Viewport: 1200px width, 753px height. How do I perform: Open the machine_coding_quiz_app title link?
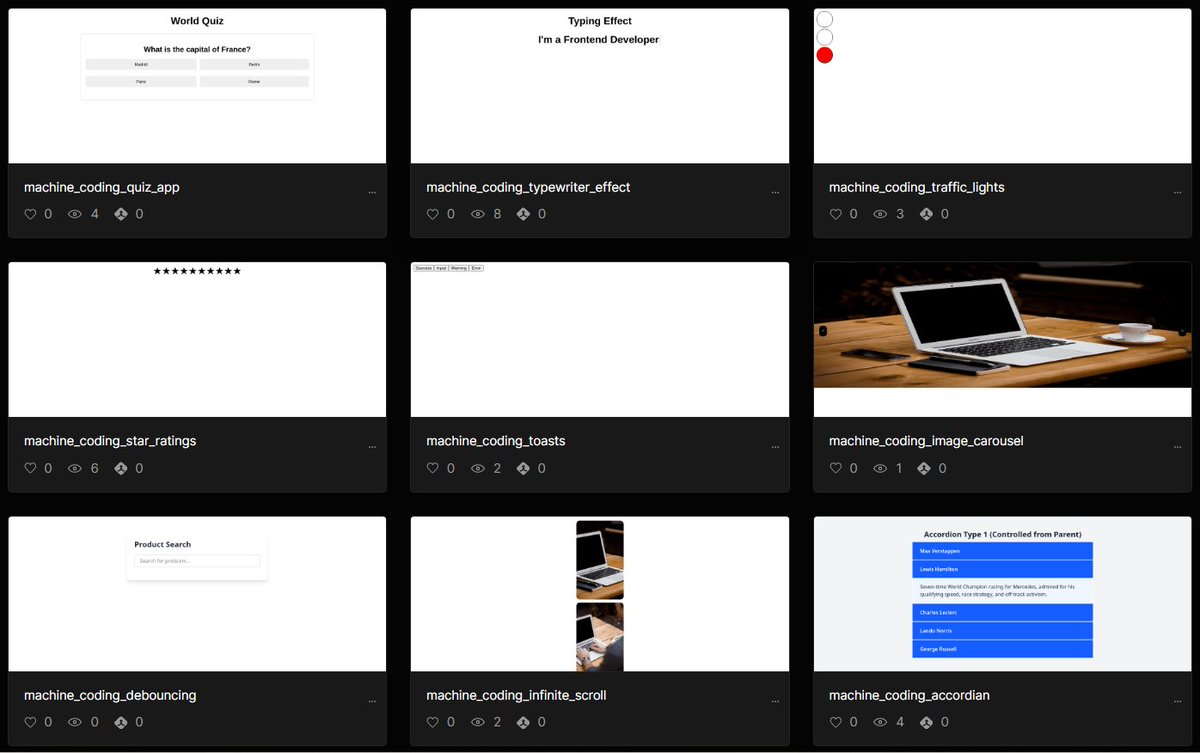click(x=102, y=187)
